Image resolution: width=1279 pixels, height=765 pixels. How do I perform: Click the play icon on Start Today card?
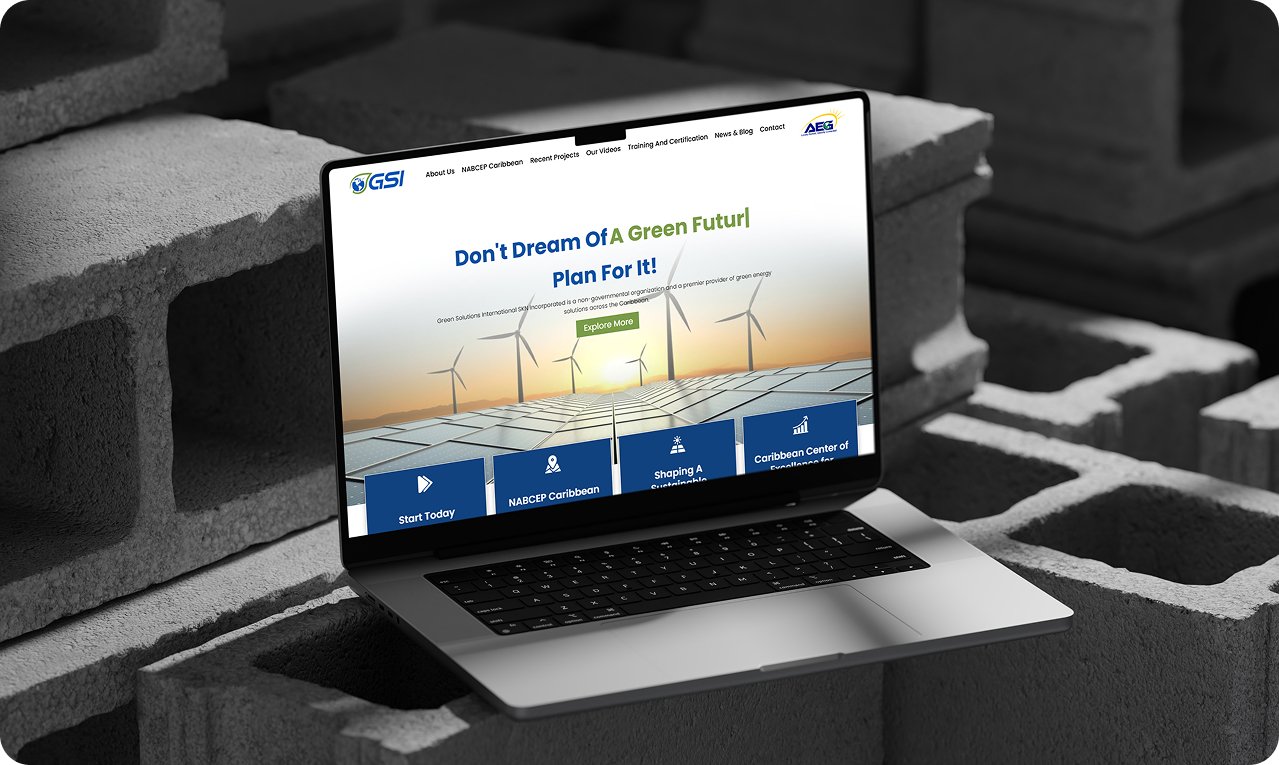point(424,484)
